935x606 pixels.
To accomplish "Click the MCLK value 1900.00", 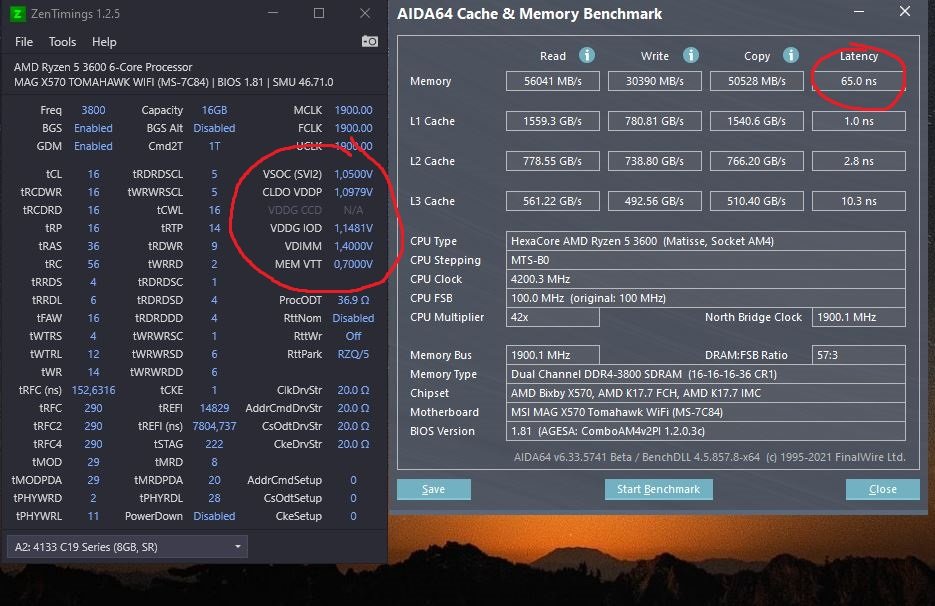I will click(x=354, y=110).
